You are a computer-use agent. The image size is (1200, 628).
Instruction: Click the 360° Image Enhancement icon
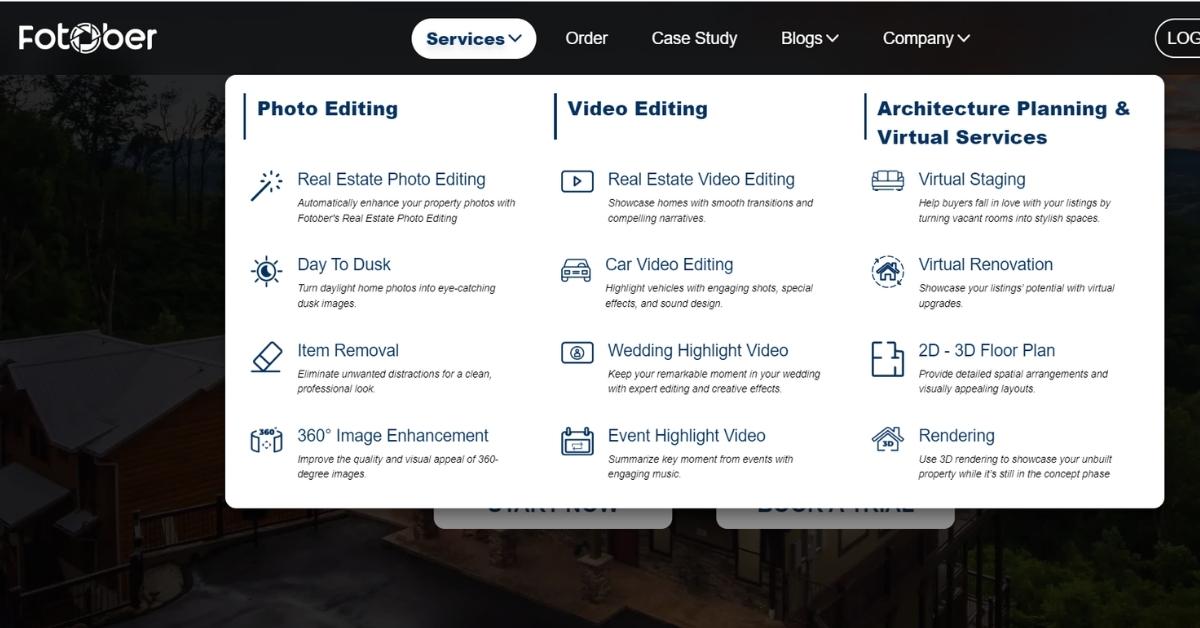266,441
